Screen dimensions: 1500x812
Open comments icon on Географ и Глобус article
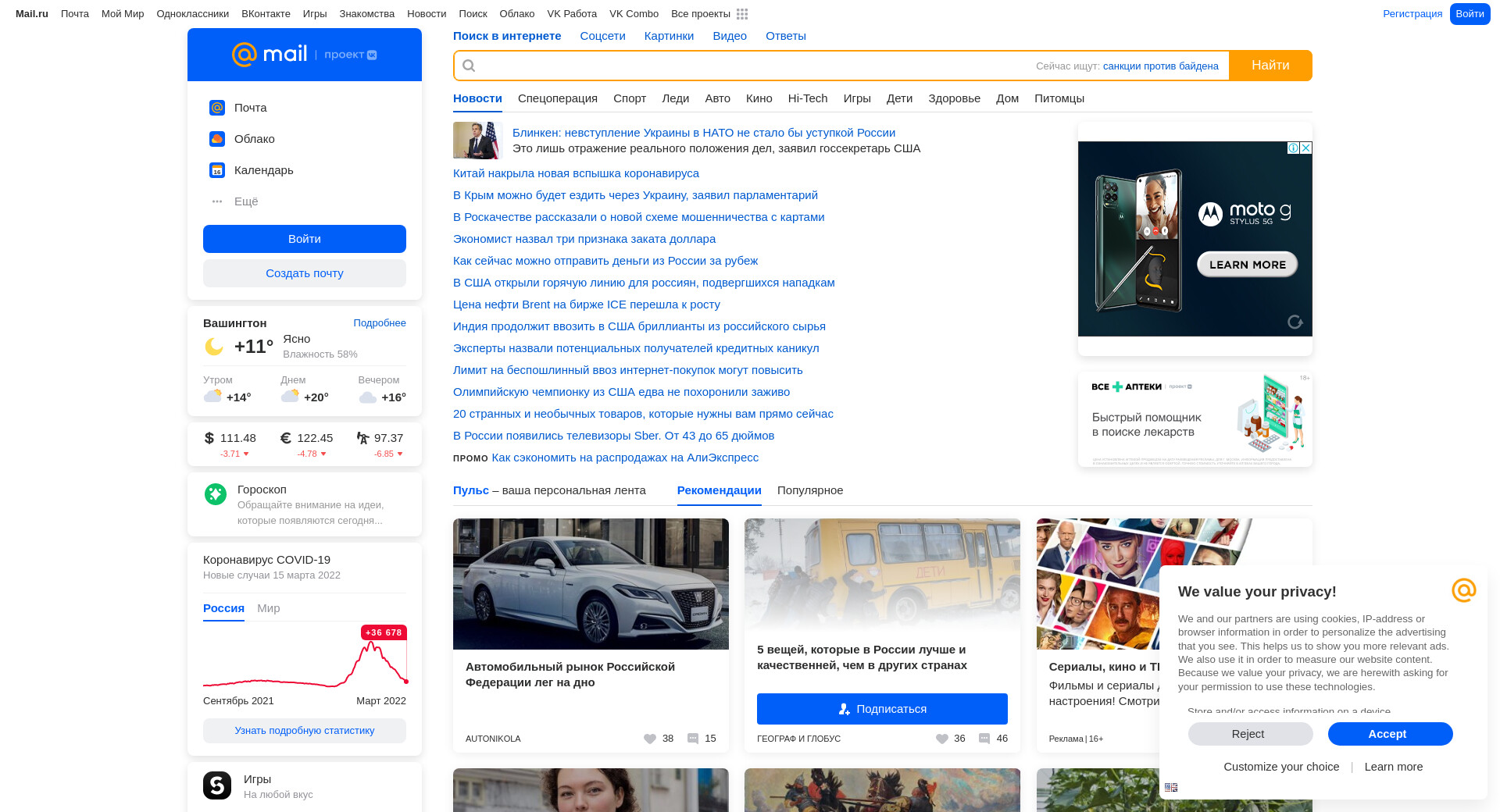[x=984, y=739]
